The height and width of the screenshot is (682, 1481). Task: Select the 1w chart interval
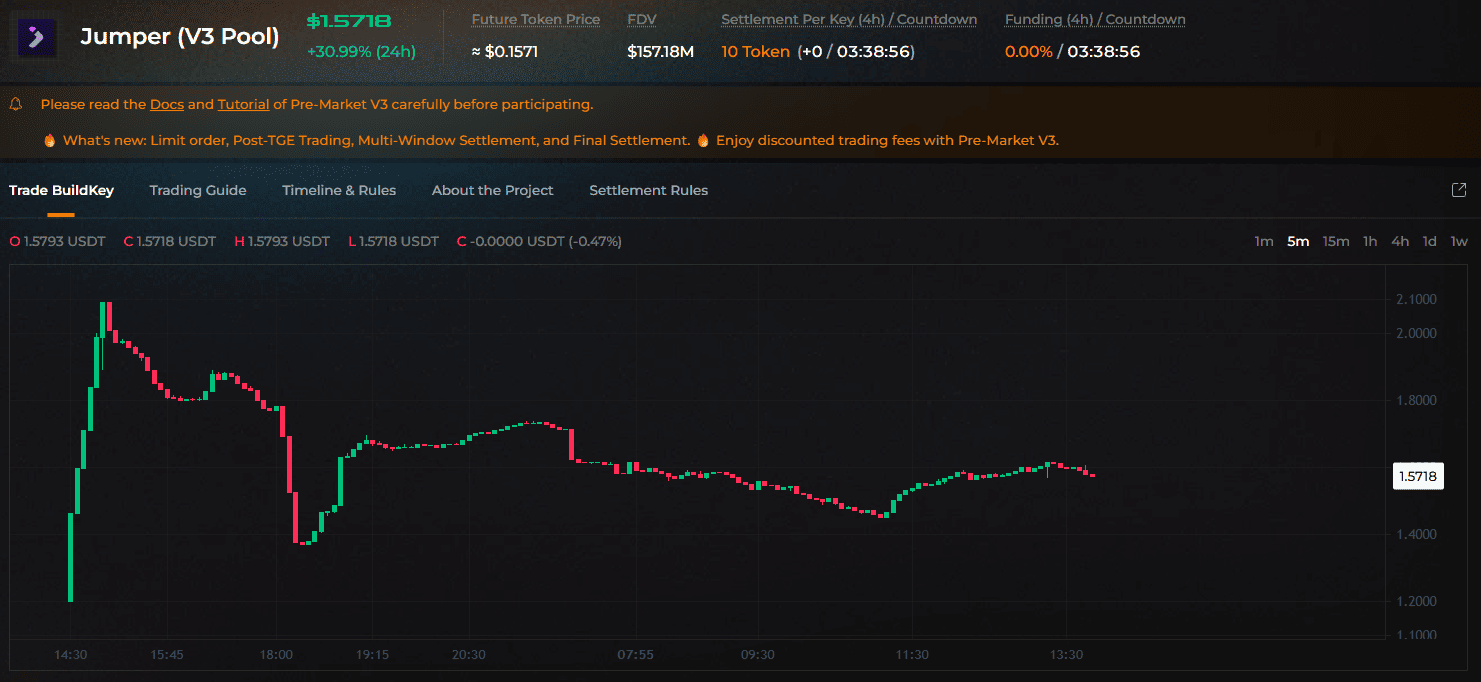pos(1459,241)
